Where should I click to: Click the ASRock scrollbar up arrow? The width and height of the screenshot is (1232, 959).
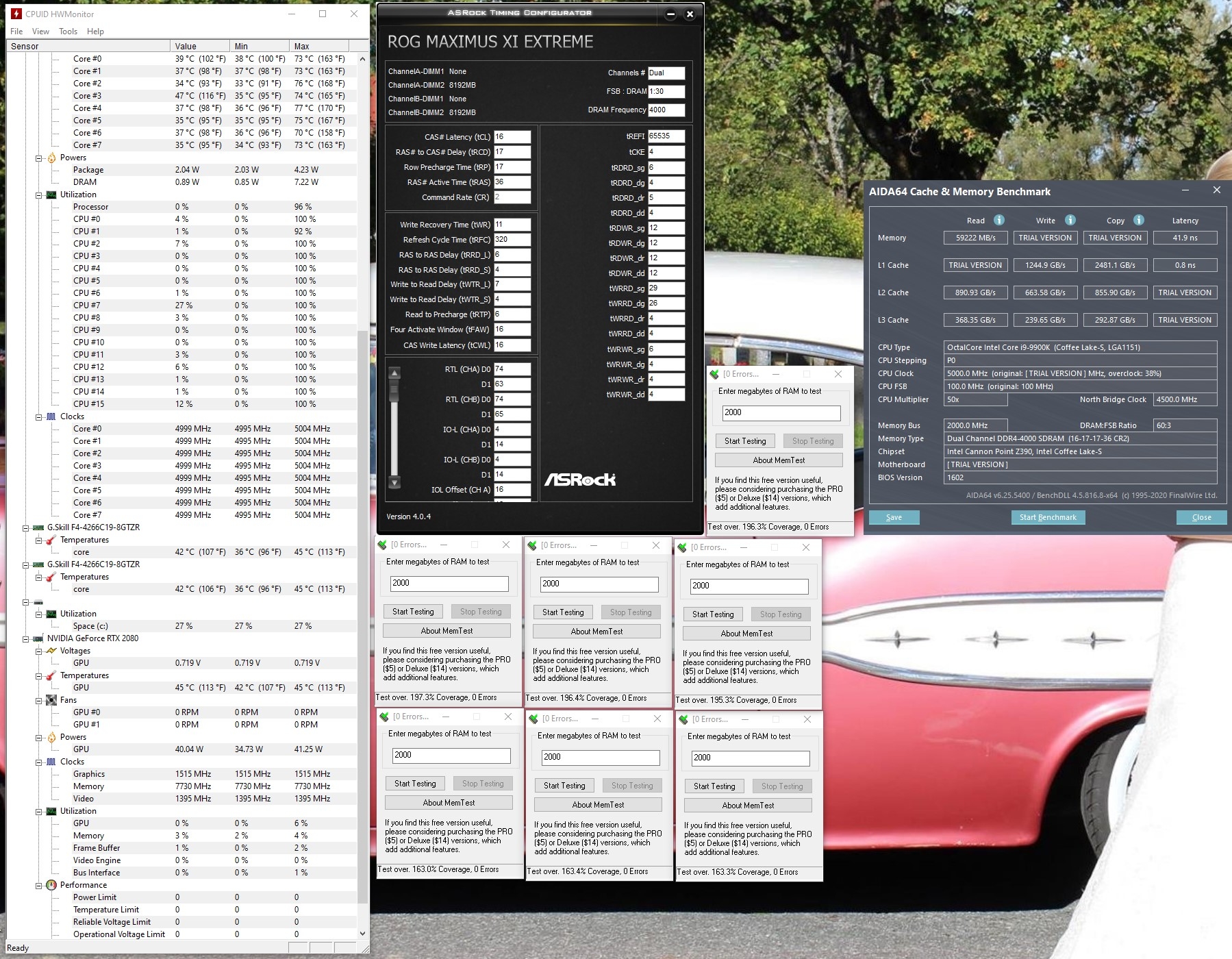click(x=394, y=373)
